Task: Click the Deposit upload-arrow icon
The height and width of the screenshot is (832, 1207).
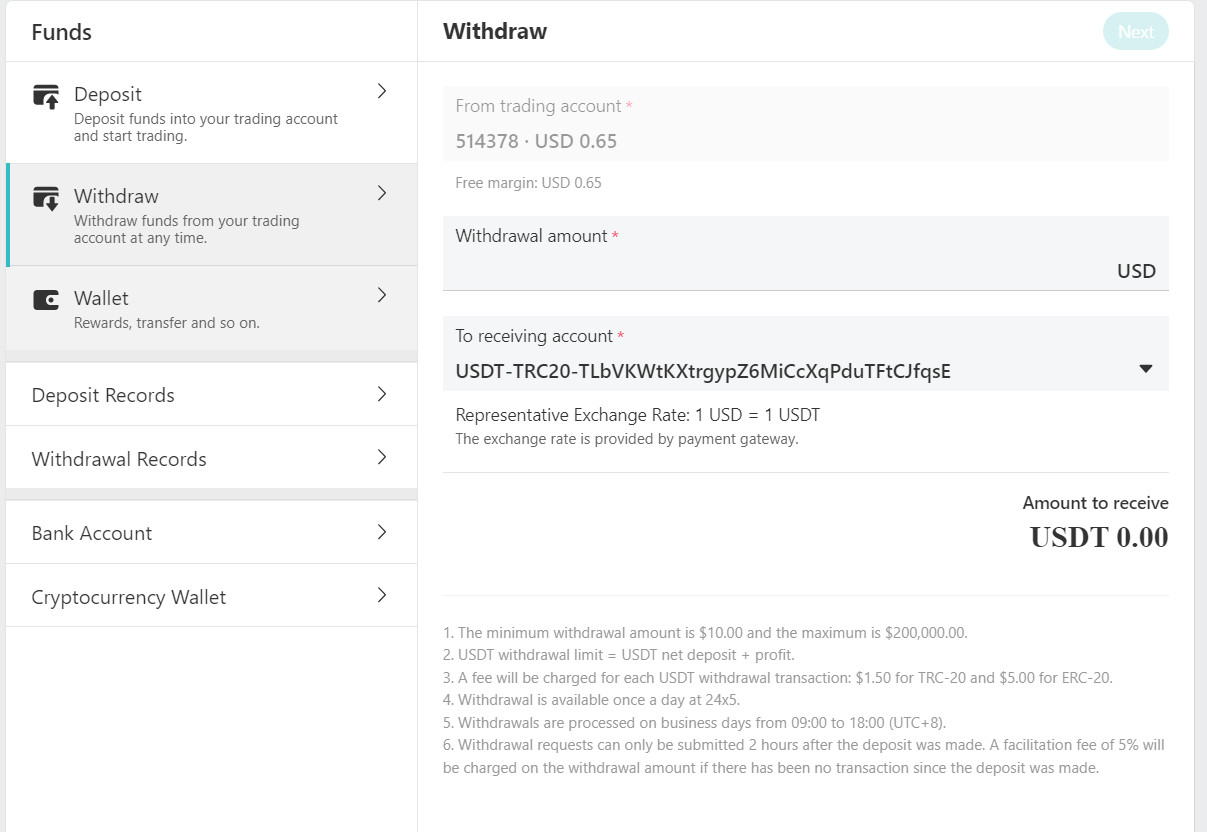Action: 46,97
